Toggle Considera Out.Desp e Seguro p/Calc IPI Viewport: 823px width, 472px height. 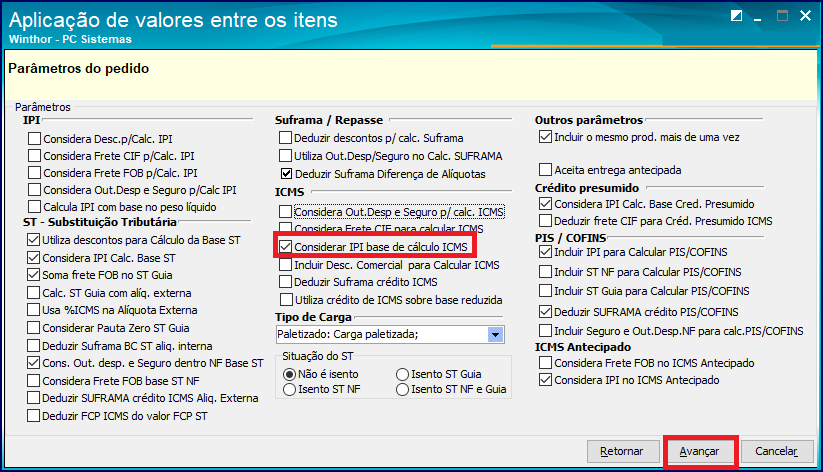35,190
